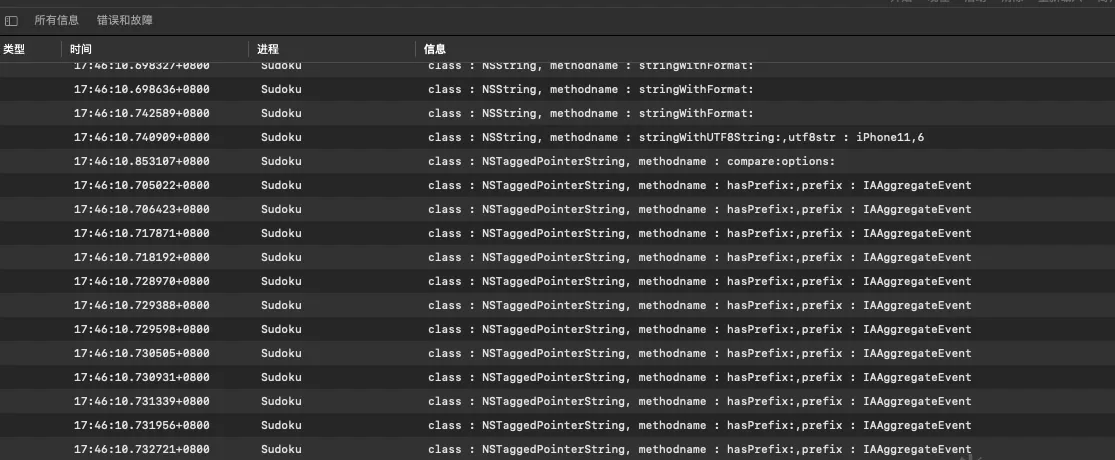The image size is (1115, 460).
Task: Click timestamp 17:46:10.717871+0800
Action: (x=142, y=233)
